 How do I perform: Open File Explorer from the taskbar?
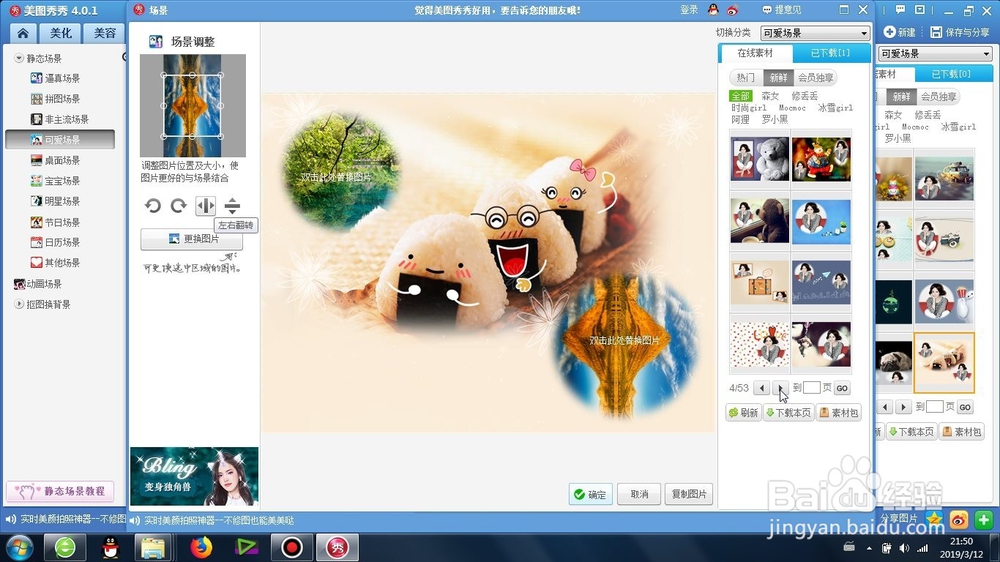(x=153, y=547)
